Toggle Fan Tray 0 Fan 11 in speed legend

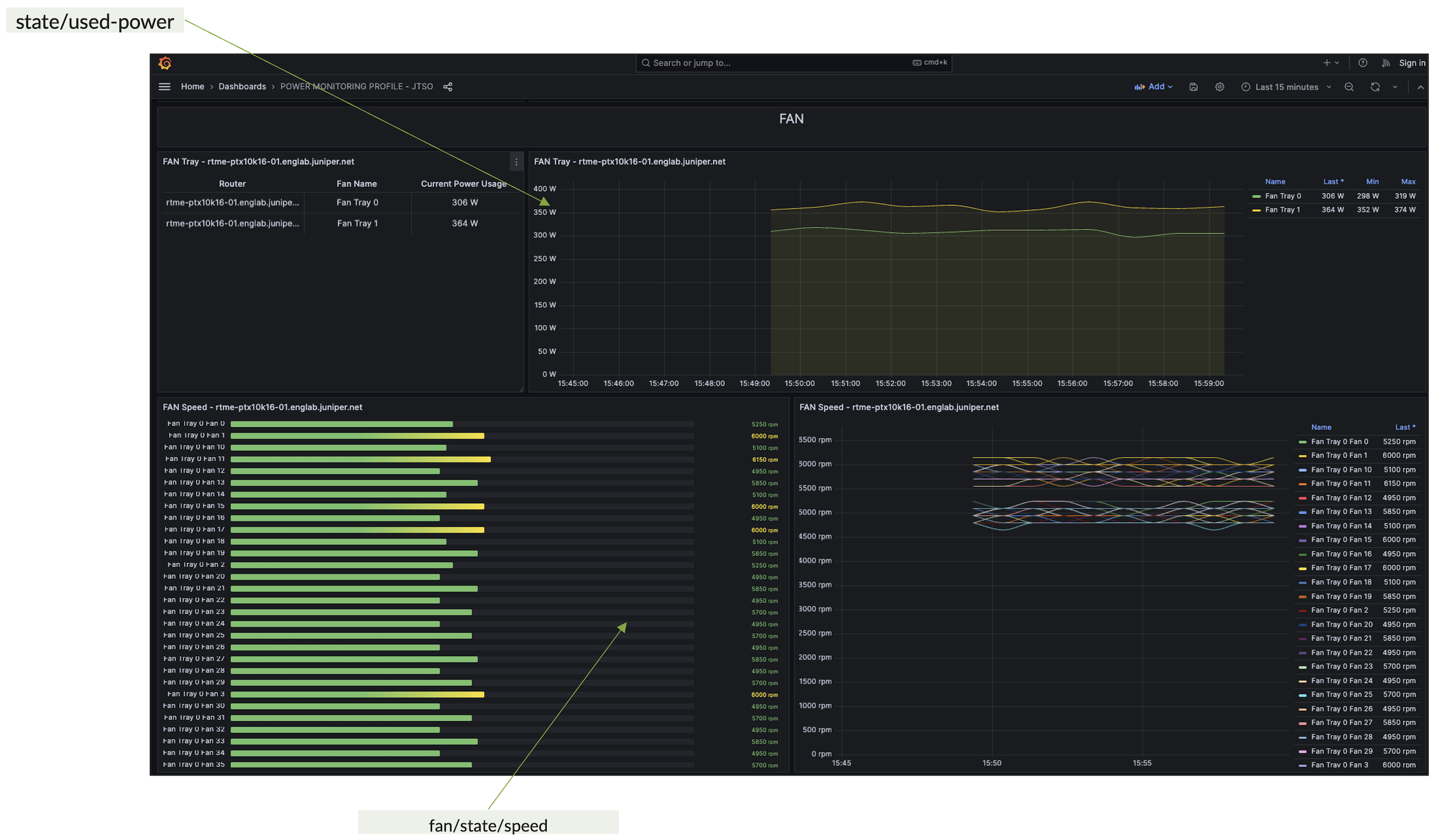[1341, 483]
